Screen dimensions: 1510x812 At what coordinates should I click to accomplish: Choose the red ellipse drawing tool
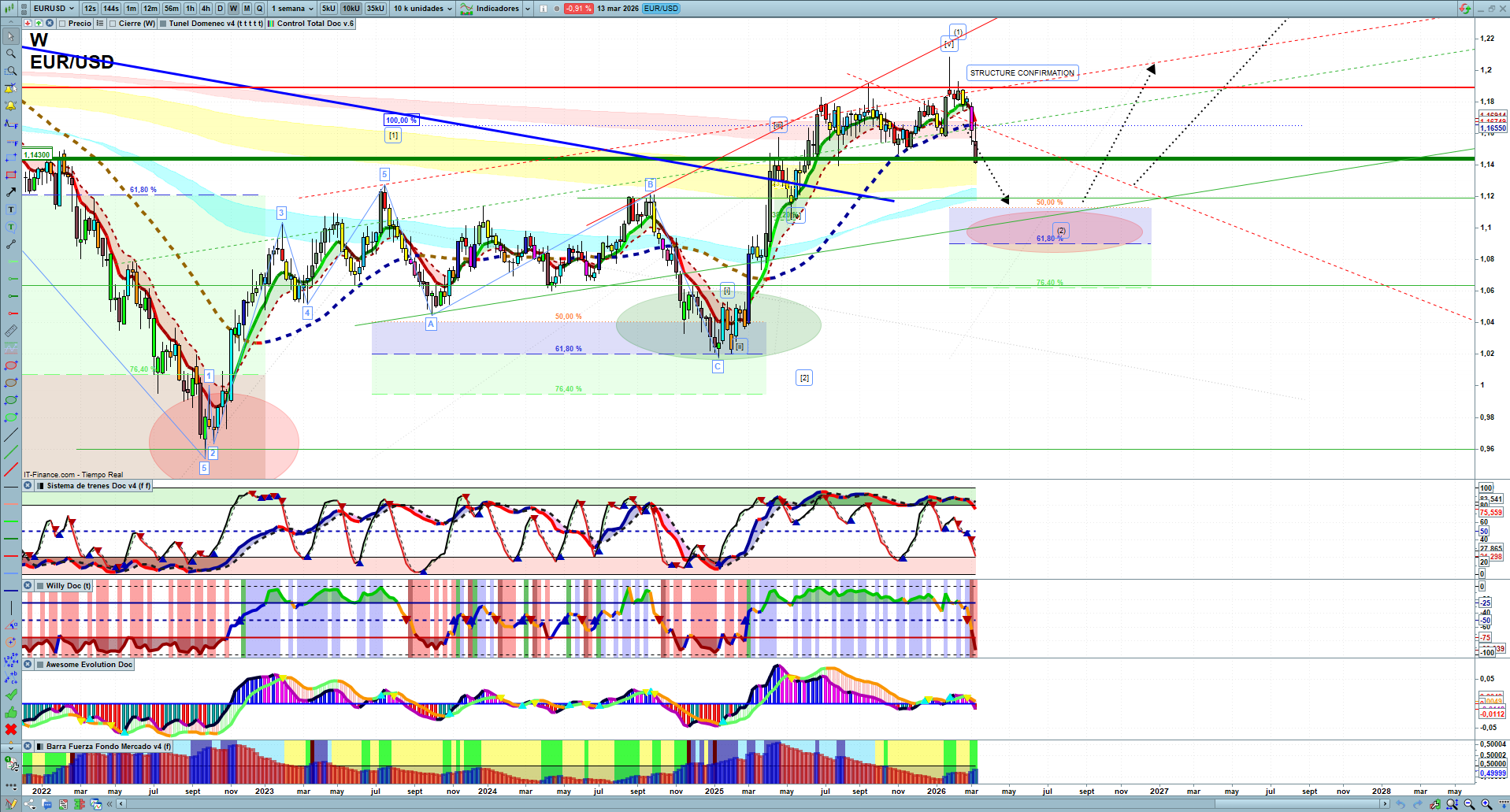click(10, 365)
